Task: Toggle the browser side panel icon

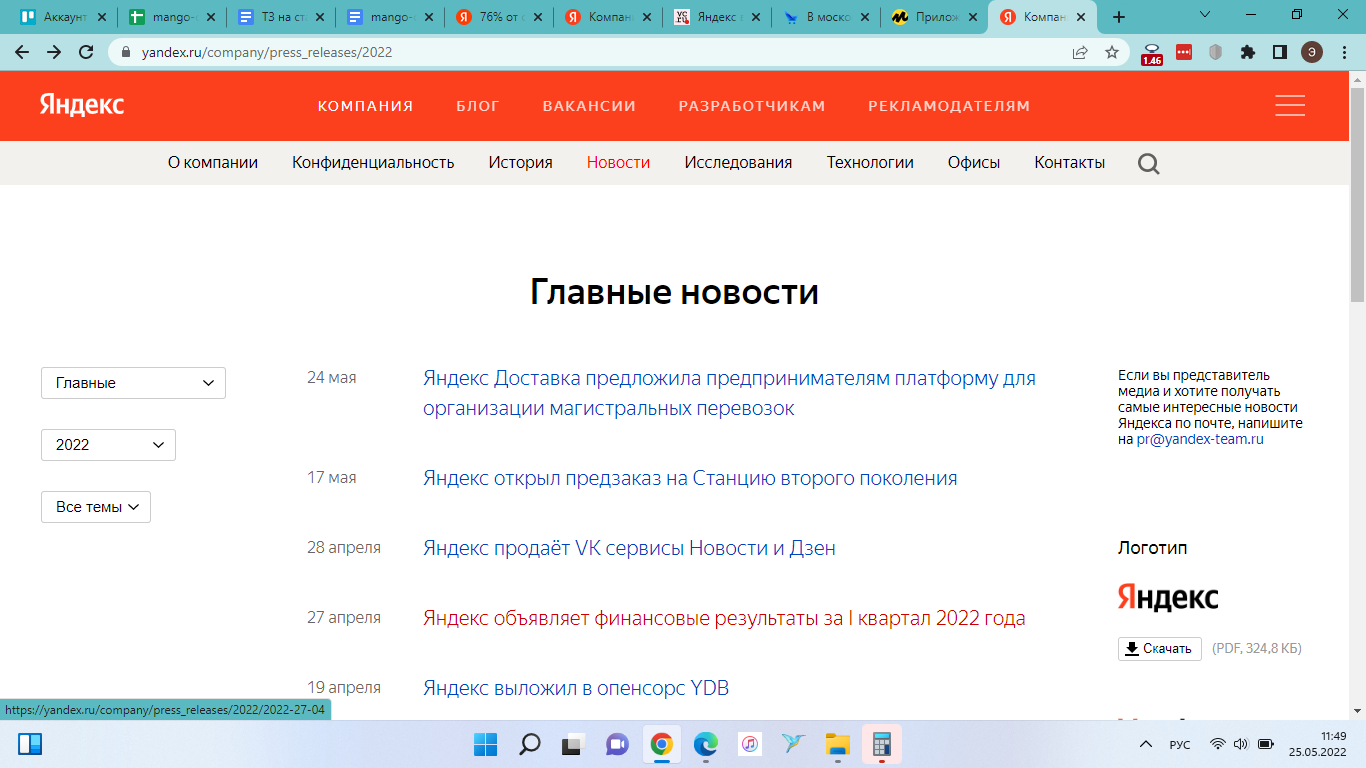Action: tap(1279, 52)
